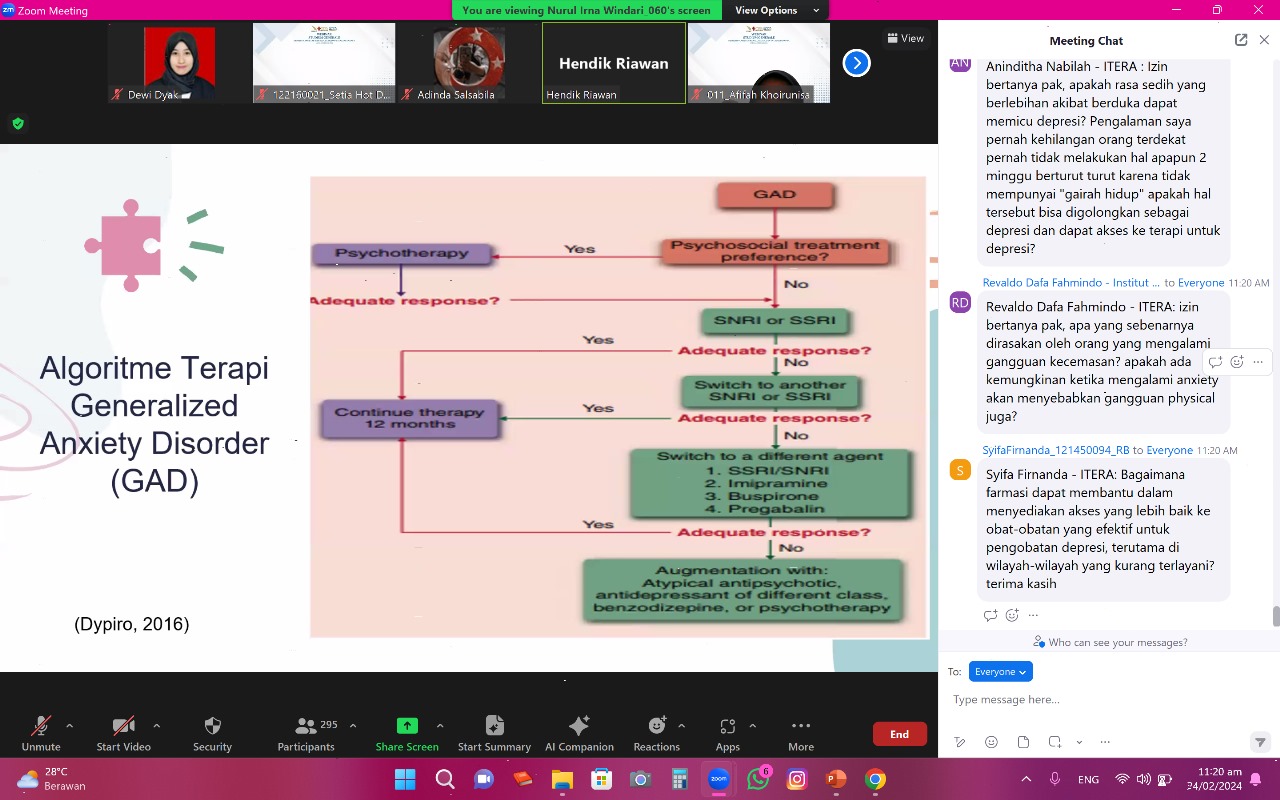1280x800 pixels.
Task: Open the Security shield icon
Action: 212,727
